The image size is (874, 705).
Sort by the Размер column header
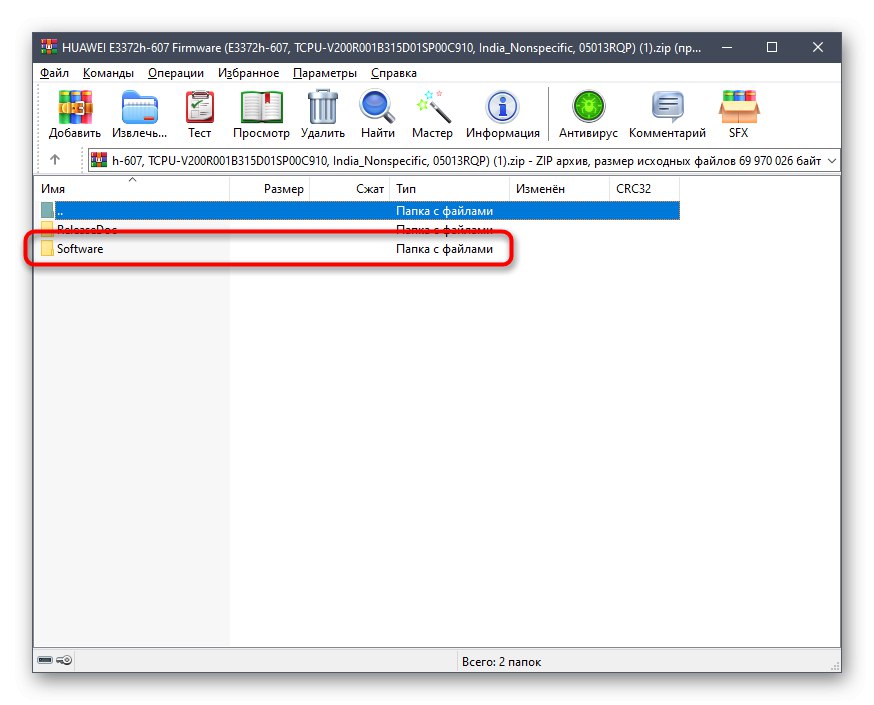tap(269, 188)
